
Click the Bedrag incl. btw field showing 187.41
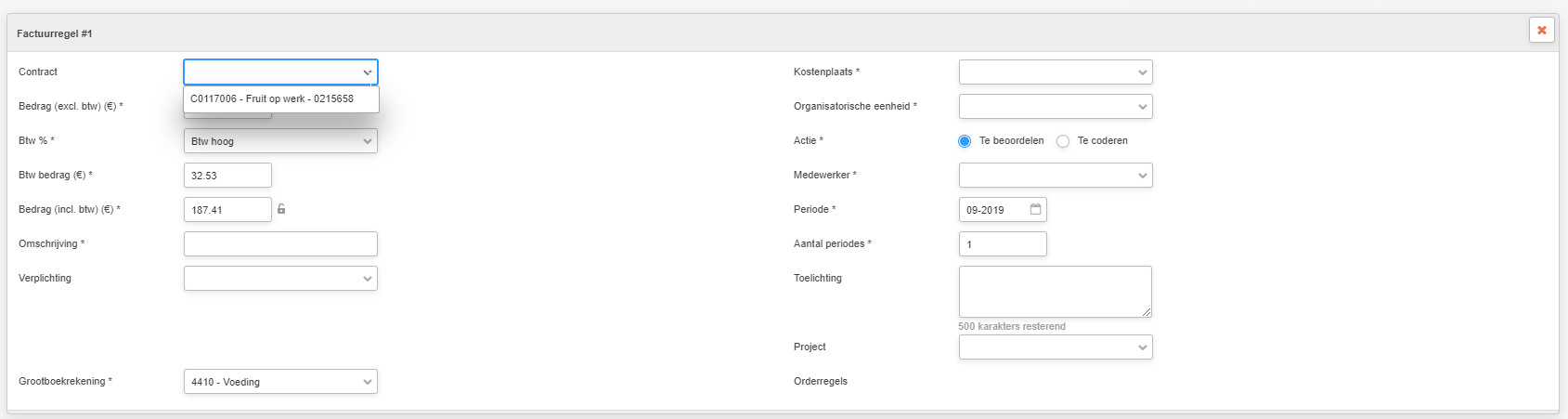pos(227,210)
